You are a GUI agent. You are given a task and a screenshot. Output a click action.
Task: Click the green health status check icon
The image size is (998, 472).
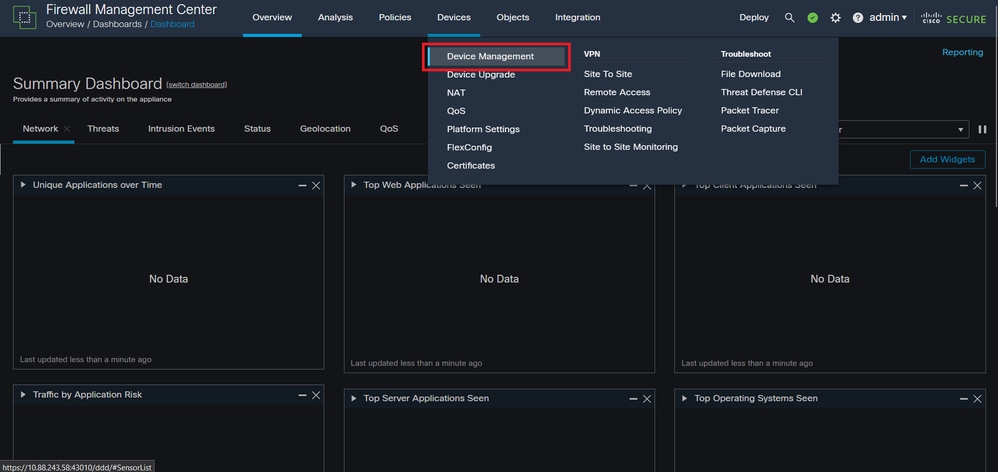point(813,18)
